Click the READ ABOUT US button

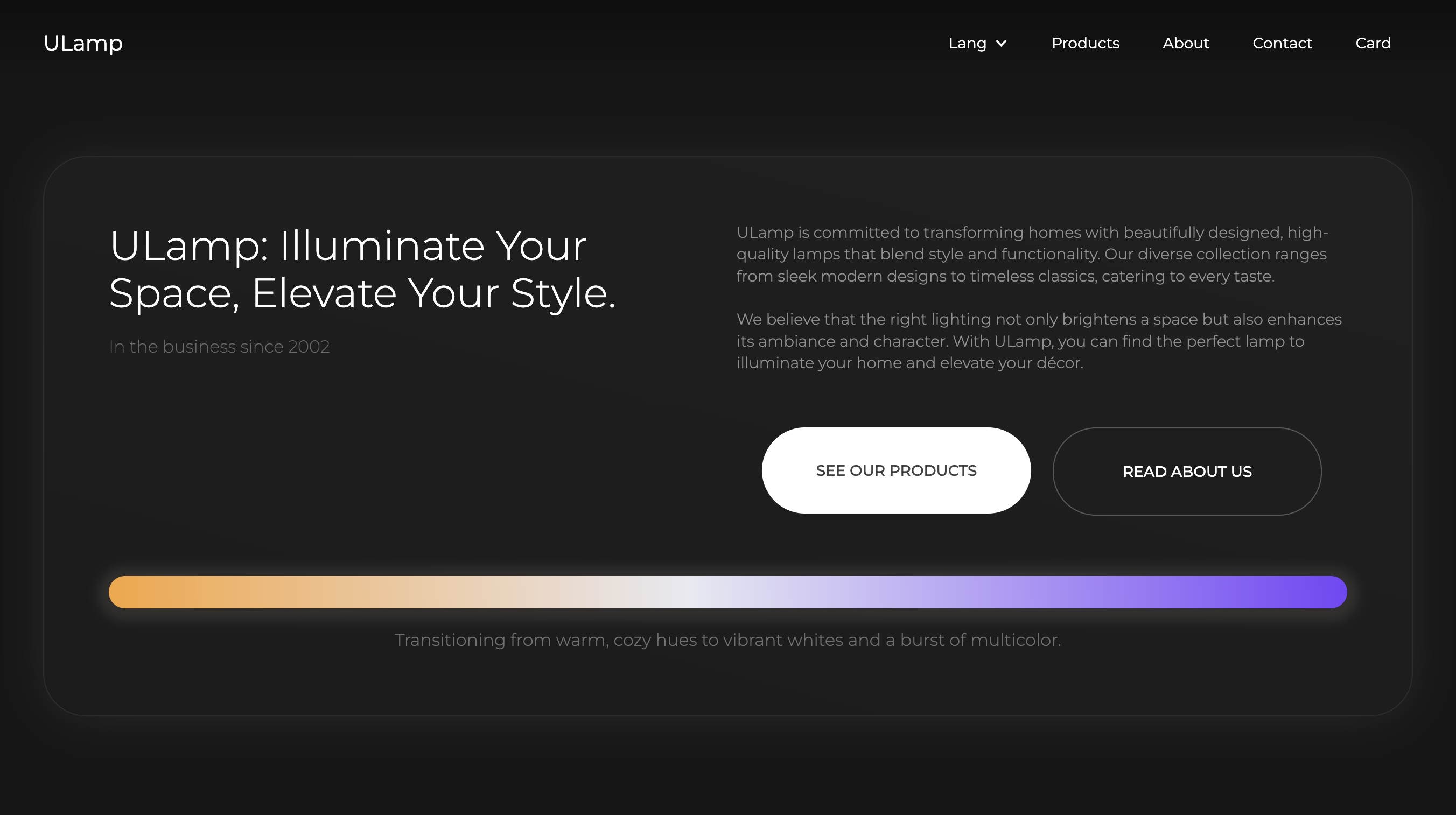[1187, 472]
